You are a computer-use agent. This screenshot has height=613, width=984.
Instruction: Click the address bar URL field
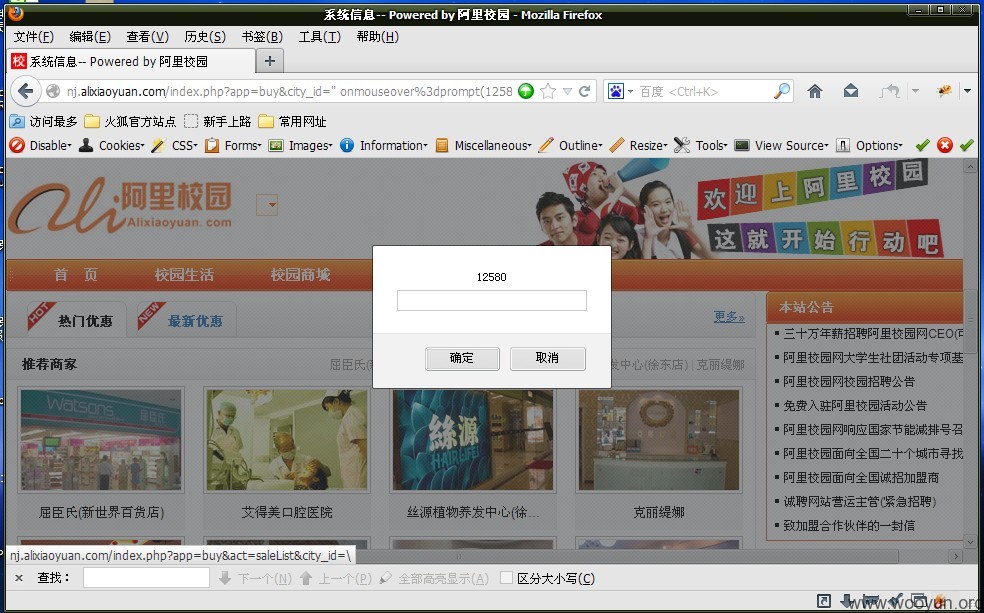coord(289,92)
